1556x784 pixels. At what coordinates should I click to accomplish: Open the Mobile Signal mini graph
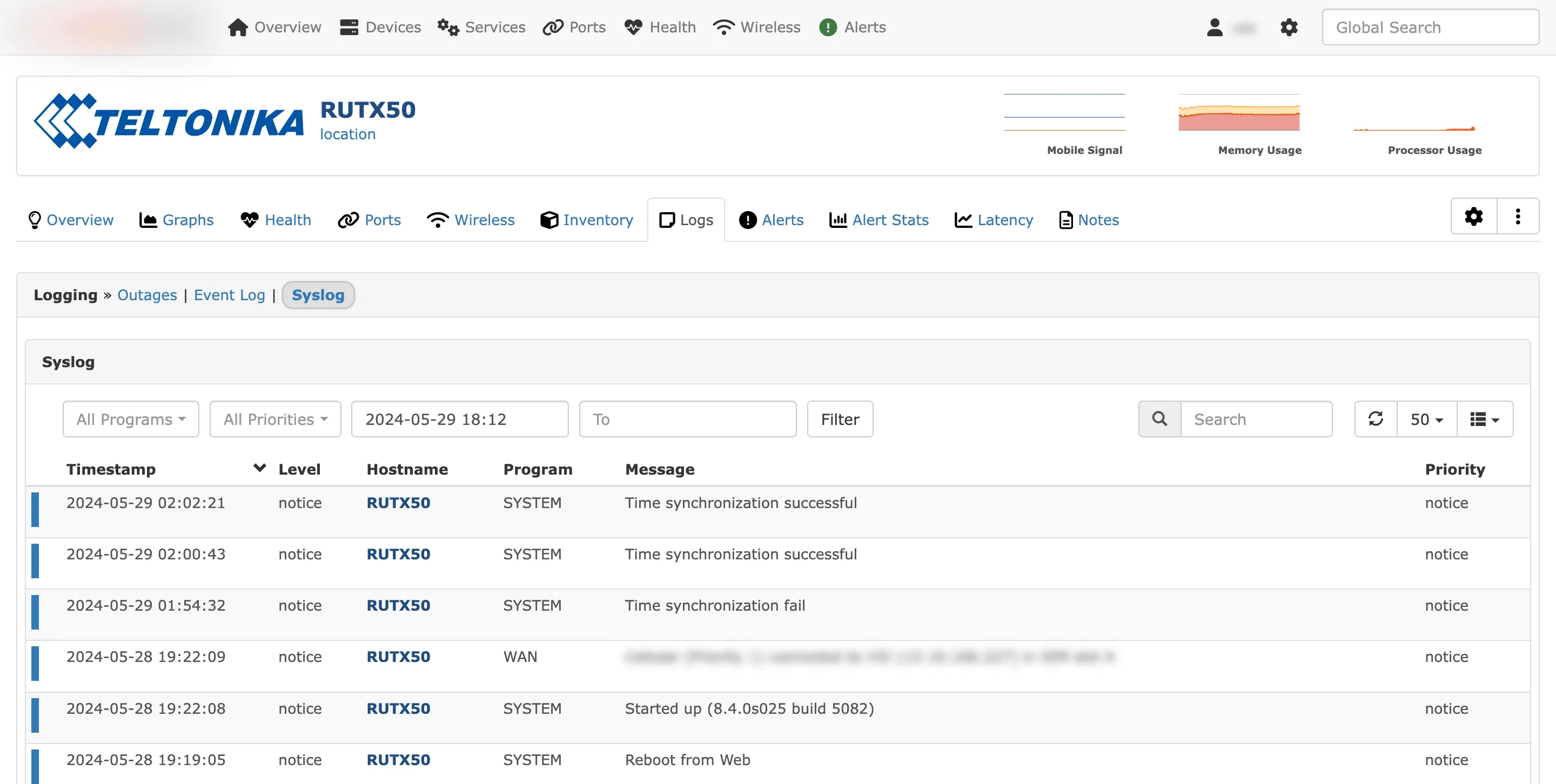coord(1064,112)
